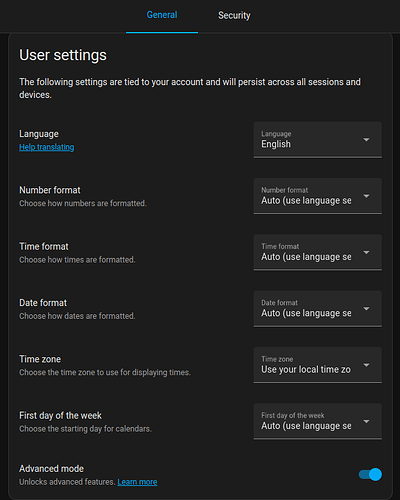Switch to the Security tab
The width and height of the screenshot is (400, 500).
point(234,15)
